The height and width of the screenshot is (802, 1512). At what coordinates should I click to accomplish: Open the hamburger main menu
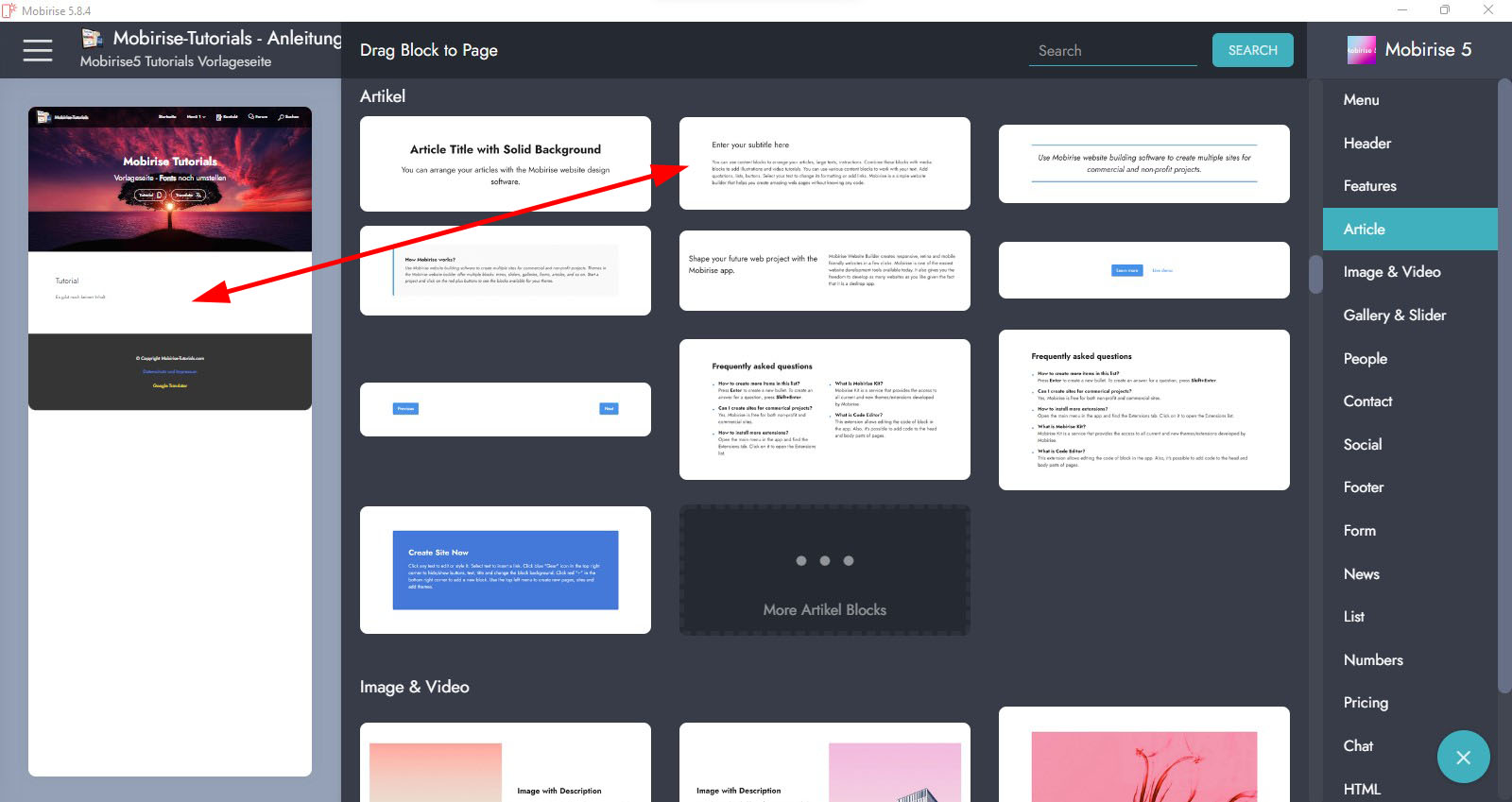pos(38,50)
